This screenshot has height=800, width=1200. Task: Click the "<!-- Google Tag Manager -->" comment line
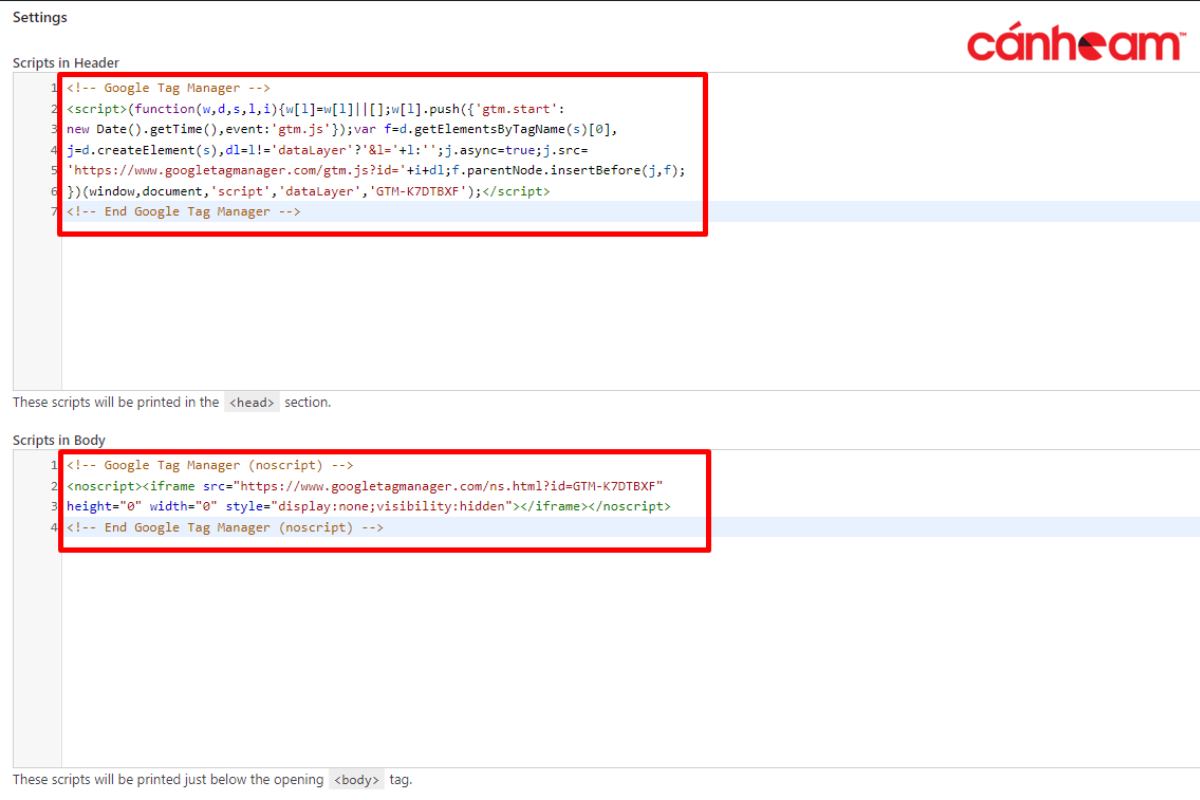(x=168, y=88)
